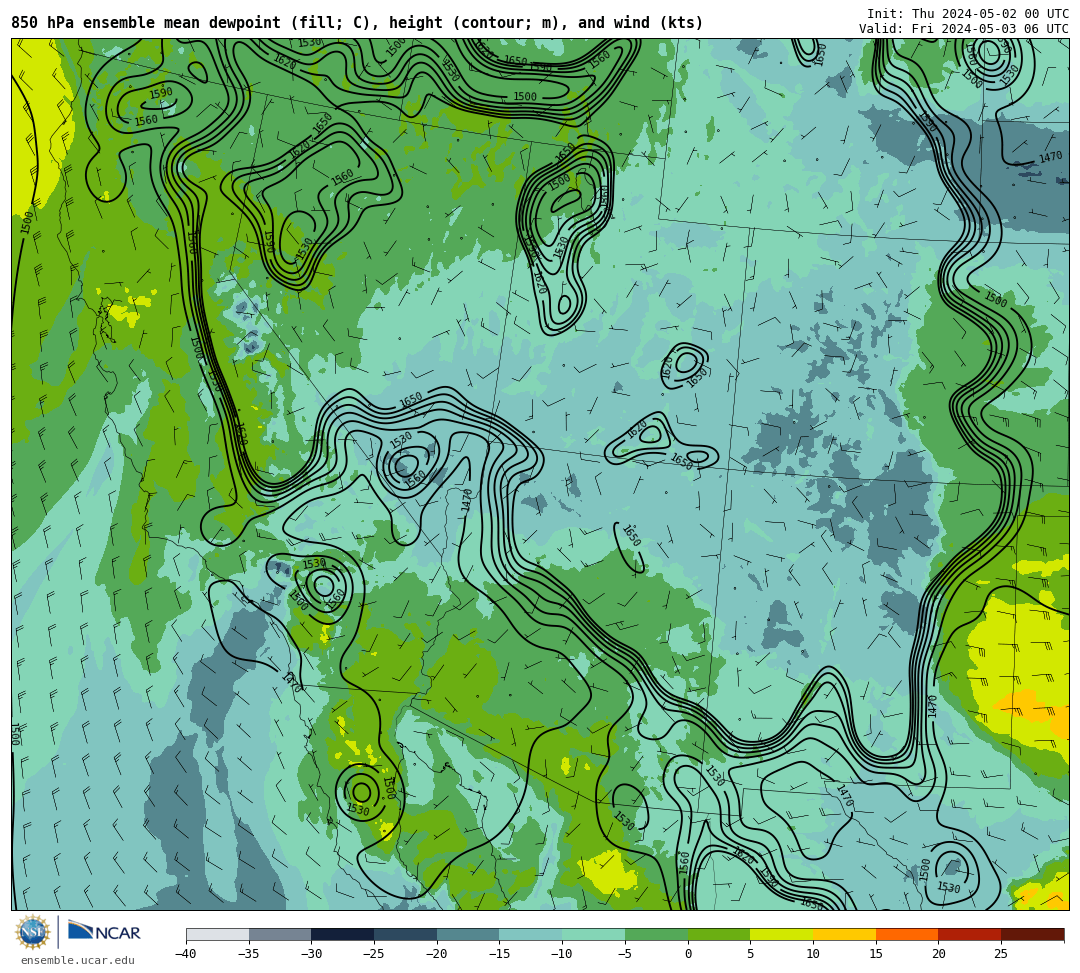Click the positive 20 colorbar tick label
The width and height of the screenshot is (1080, 973).
point(939,954)
